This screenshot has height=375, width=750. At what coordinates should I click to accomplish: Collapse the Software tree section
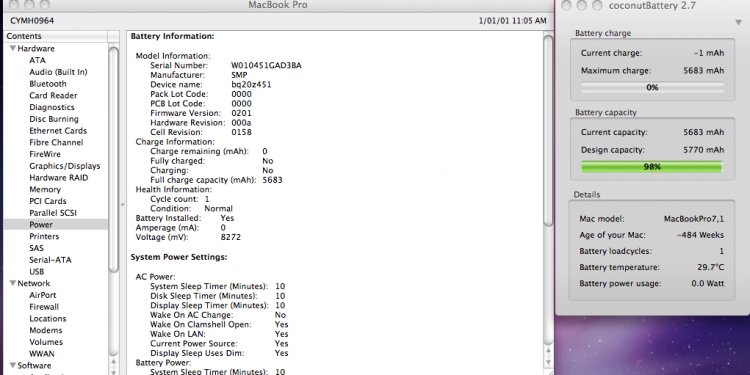(x=12, y=365)
